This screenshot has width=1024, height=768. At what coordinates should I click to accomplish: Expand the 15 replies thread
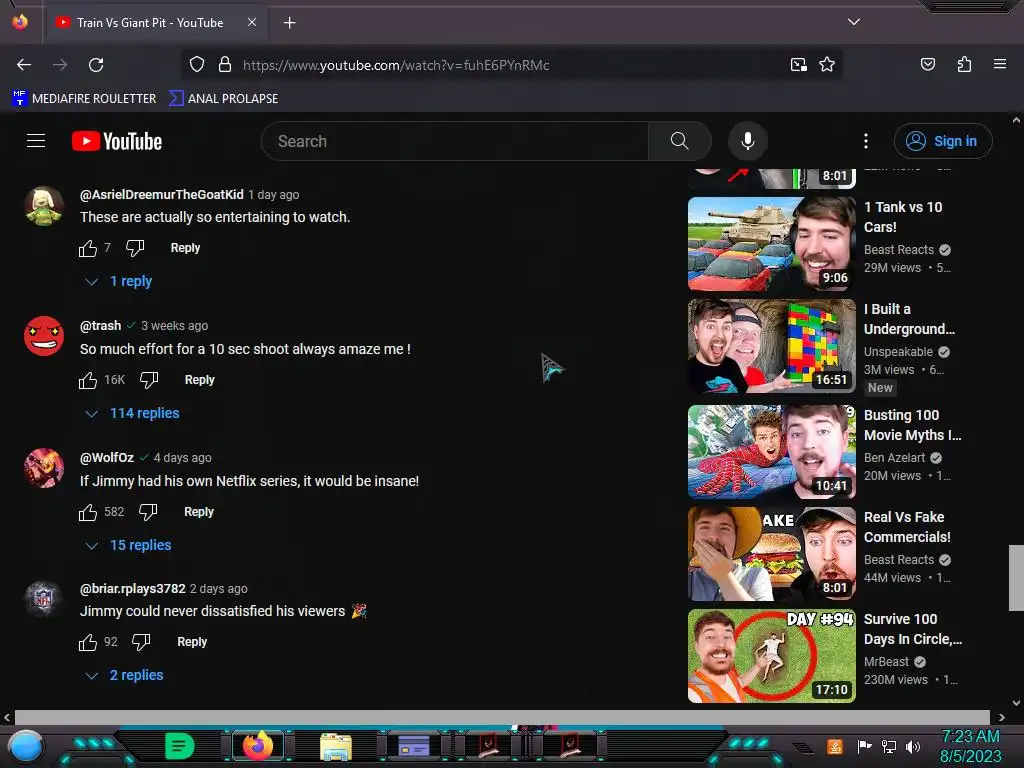pos(129,545)
